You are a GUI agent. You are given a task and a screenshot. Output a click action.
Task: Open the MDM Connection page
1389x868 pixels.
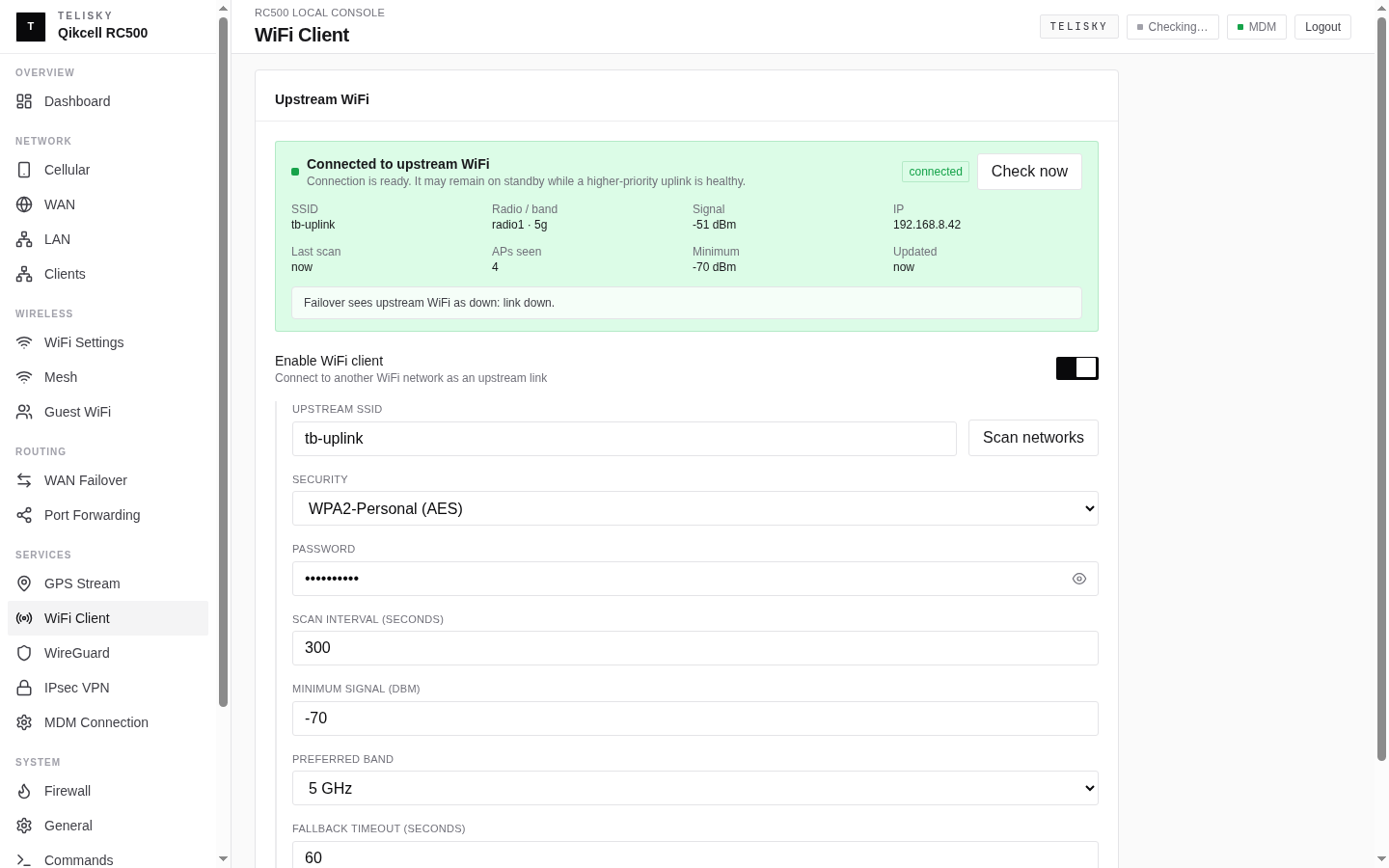108,722
